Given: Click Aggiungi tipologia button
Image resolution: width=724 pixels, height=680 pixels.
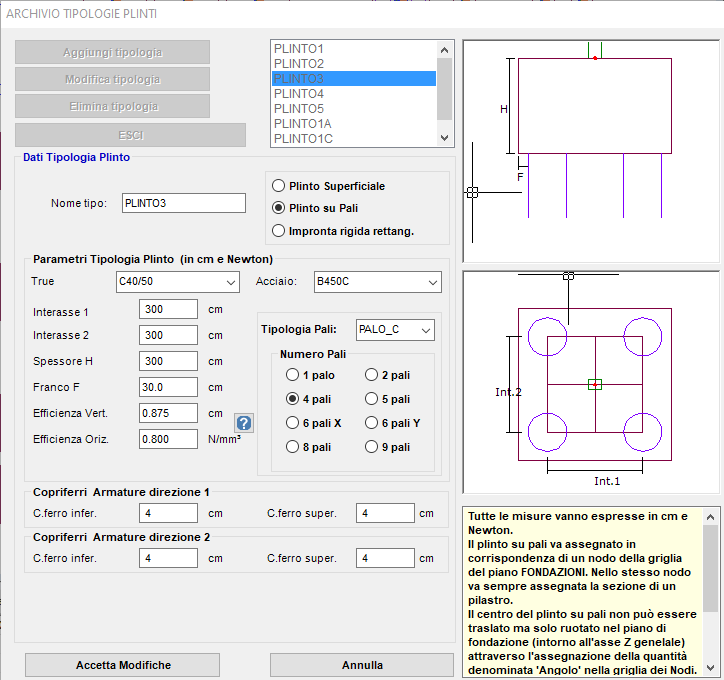Looking at the screenshot, I should point(112,52).
